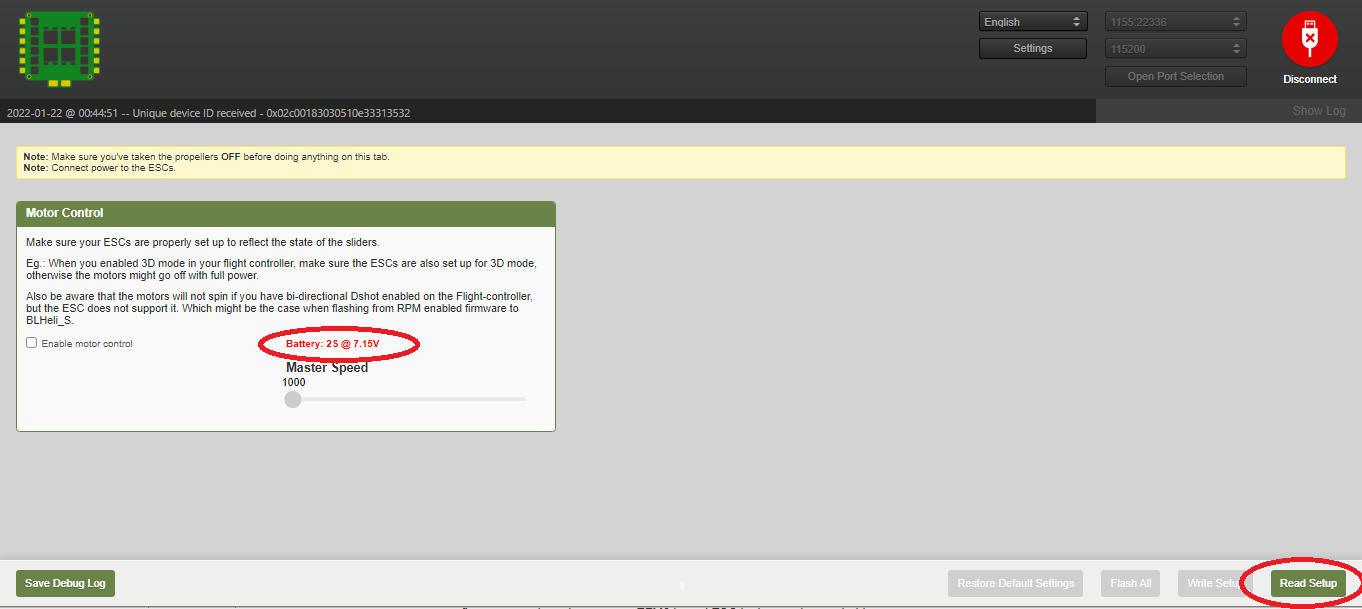Click the Flash All button
1362x609 pixels.
pyautogui.click(x=1131, y=583)
